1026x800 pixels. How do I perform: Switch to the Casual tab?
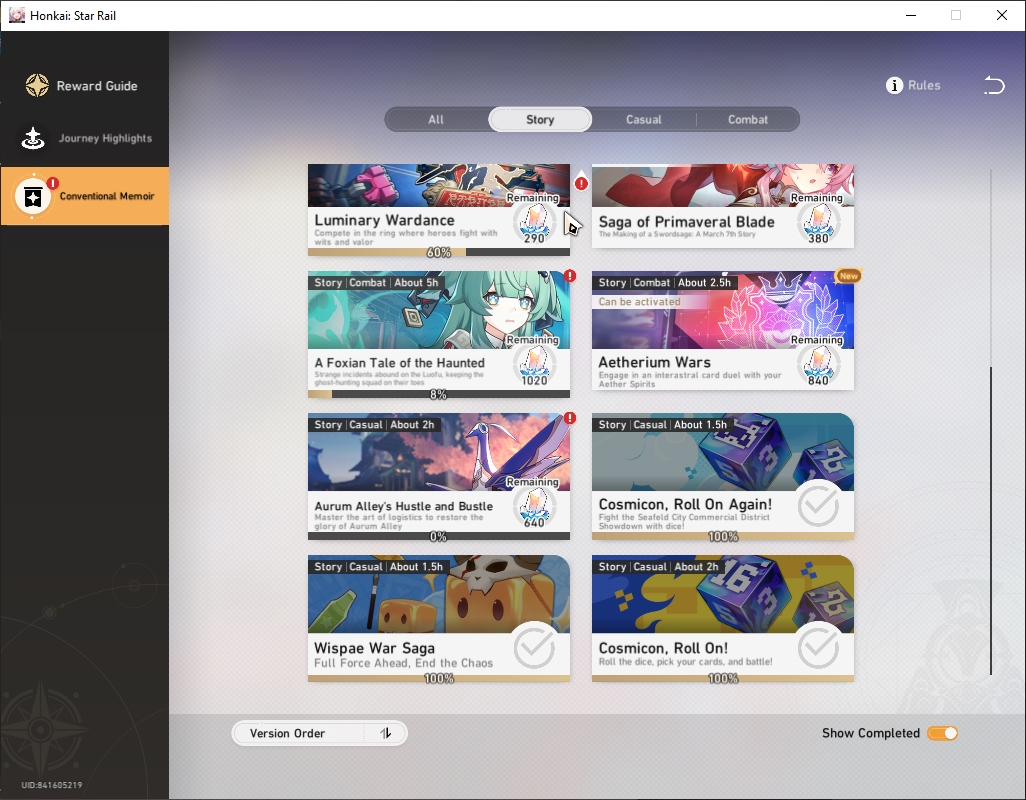[644, 120]
